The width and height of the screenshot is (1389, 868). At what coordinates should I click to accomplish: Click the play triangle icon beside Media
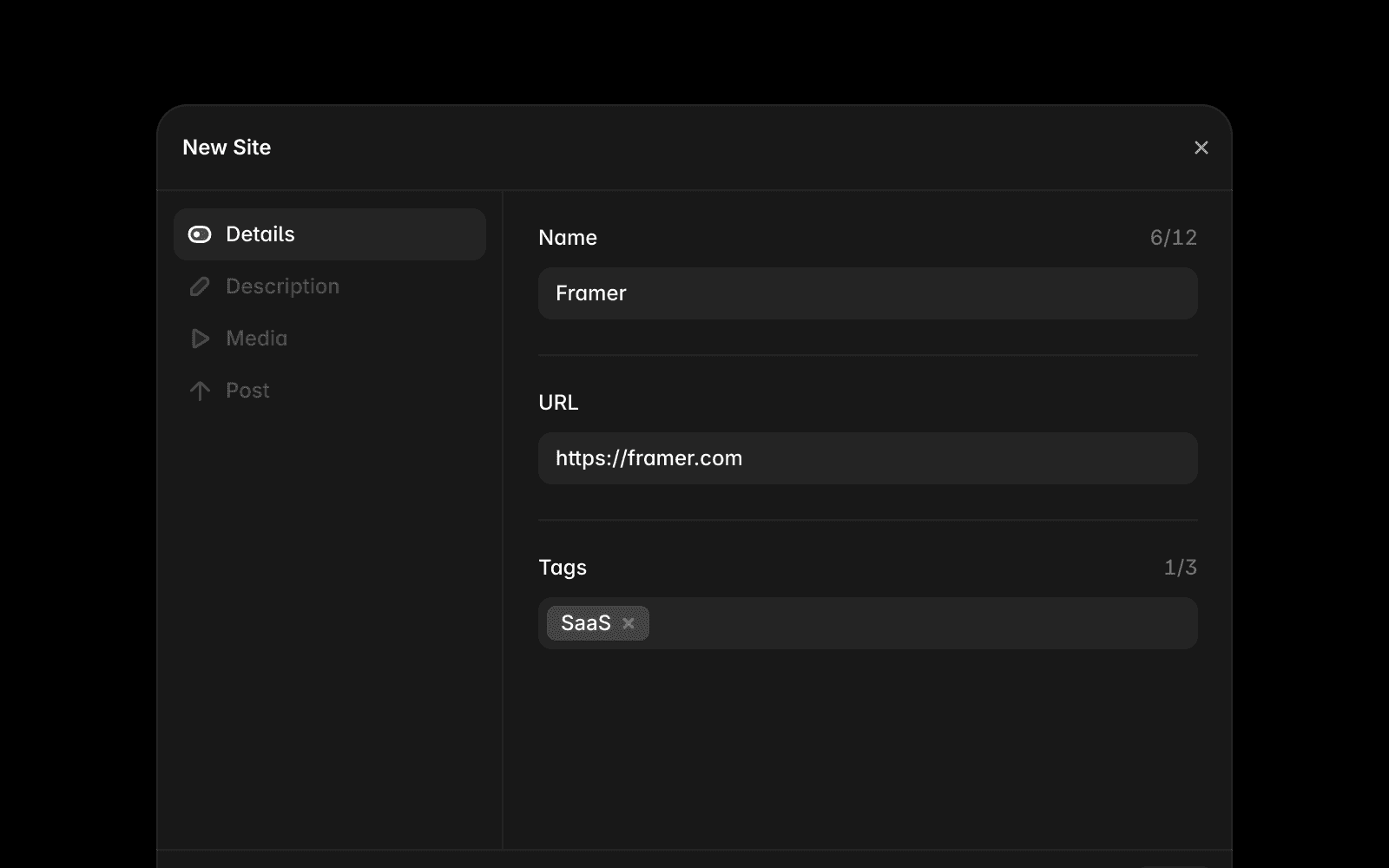pyautogui.click(x=200, y=339)
